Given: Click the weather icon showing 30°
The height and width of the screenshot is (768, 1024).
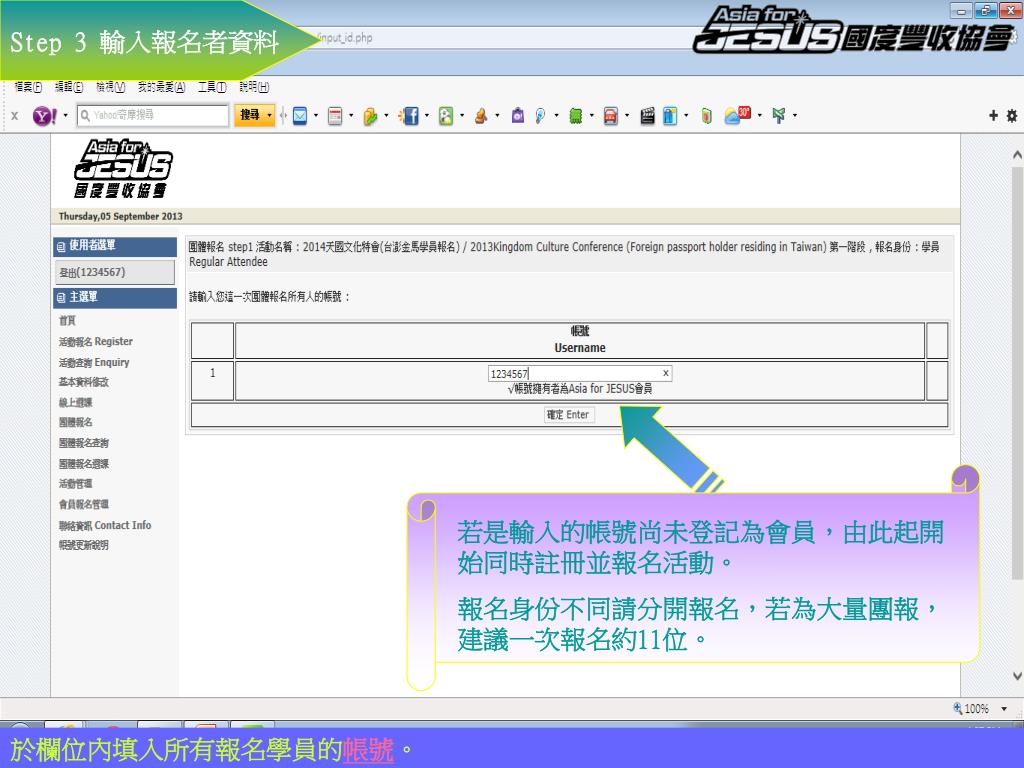Looking at the screenshot, I should pyautogui.click(x=737, y=116).
